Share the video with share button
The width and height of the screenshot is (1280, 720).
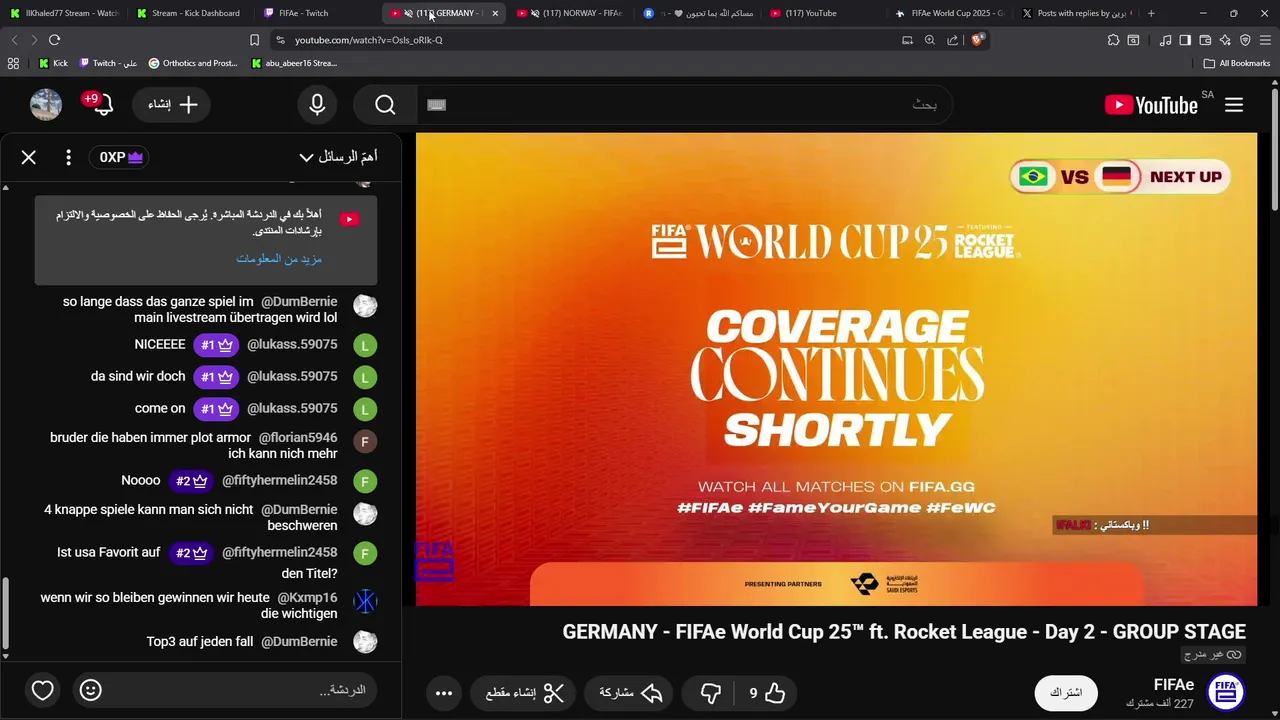tap(630, 692)
